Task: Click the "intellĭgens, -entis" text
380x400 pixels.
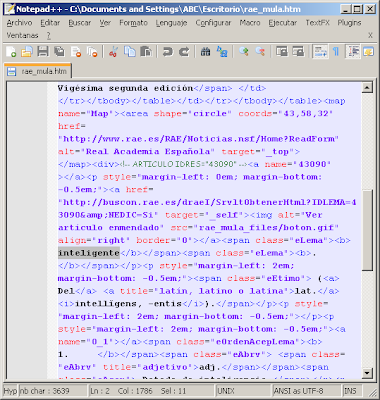Action: [x=128, y=304]
